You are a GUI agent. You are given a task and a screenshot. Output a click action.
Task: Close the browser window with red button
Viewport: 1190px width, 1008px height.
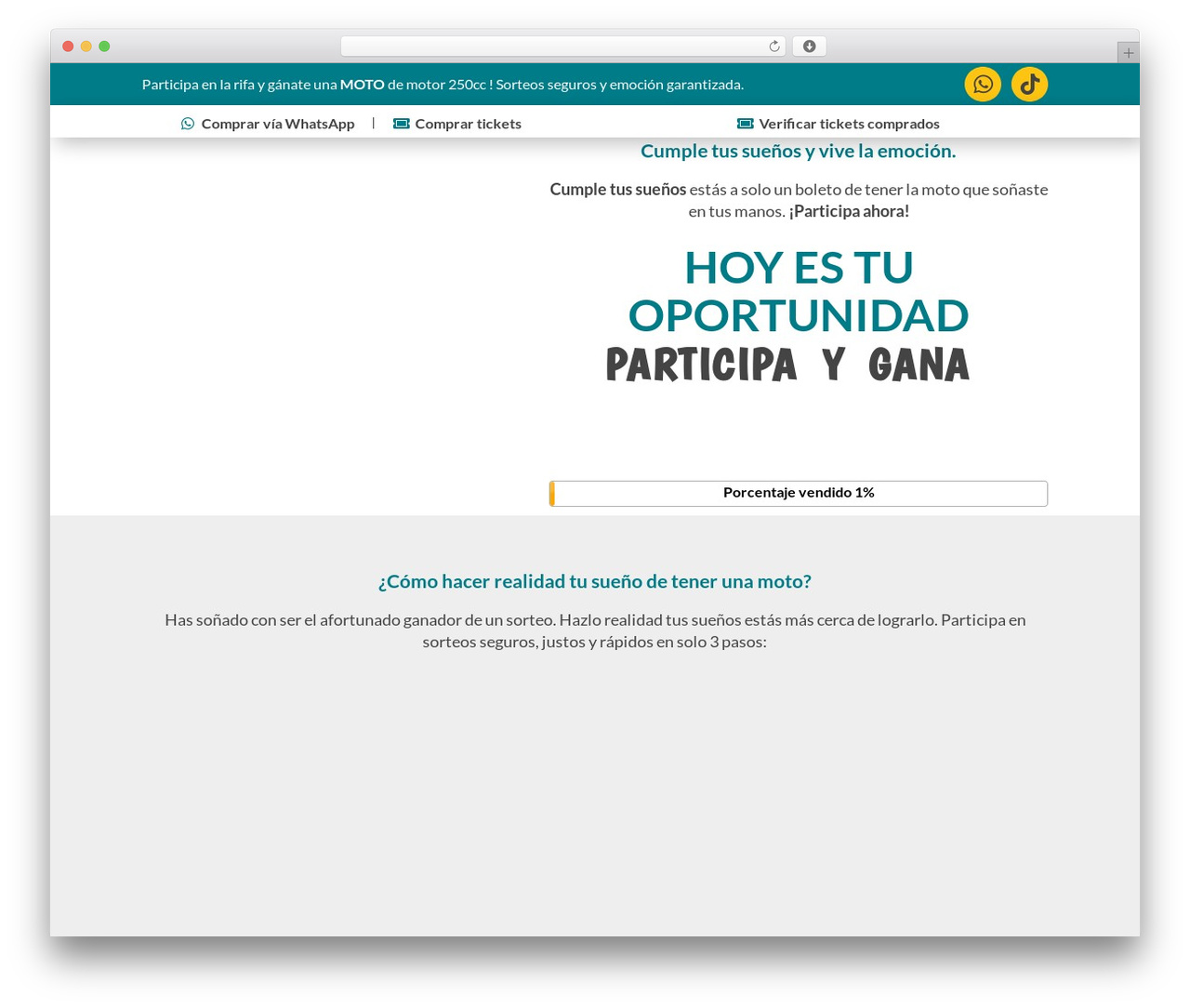coord(68,46)
